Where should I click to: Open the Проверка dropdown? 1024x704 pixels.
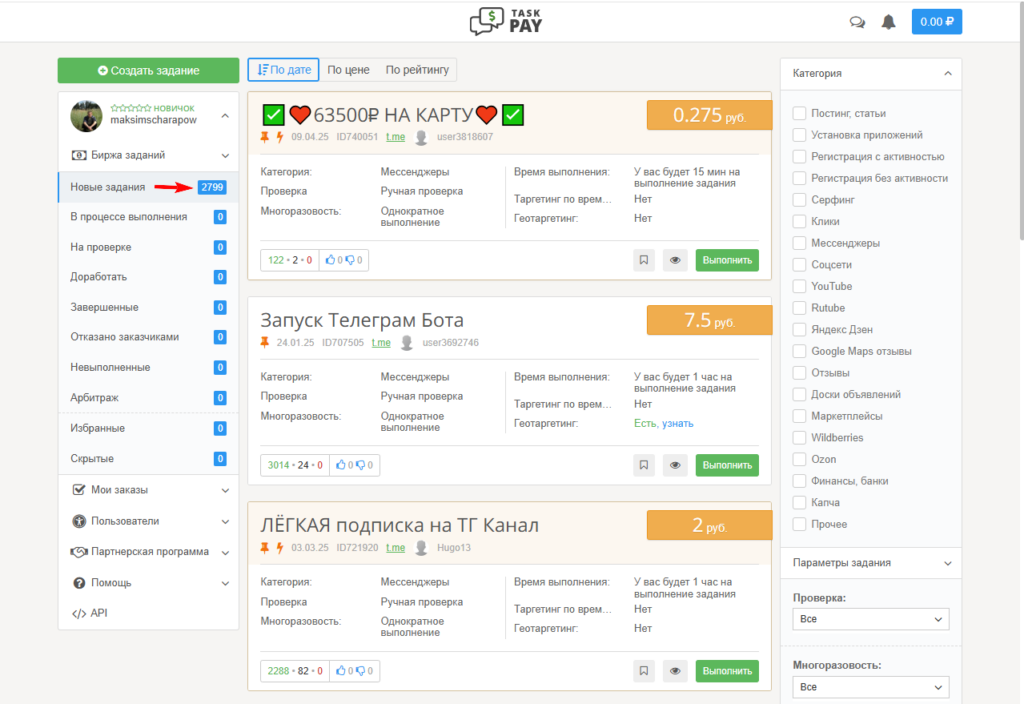[x=871, y=619]
